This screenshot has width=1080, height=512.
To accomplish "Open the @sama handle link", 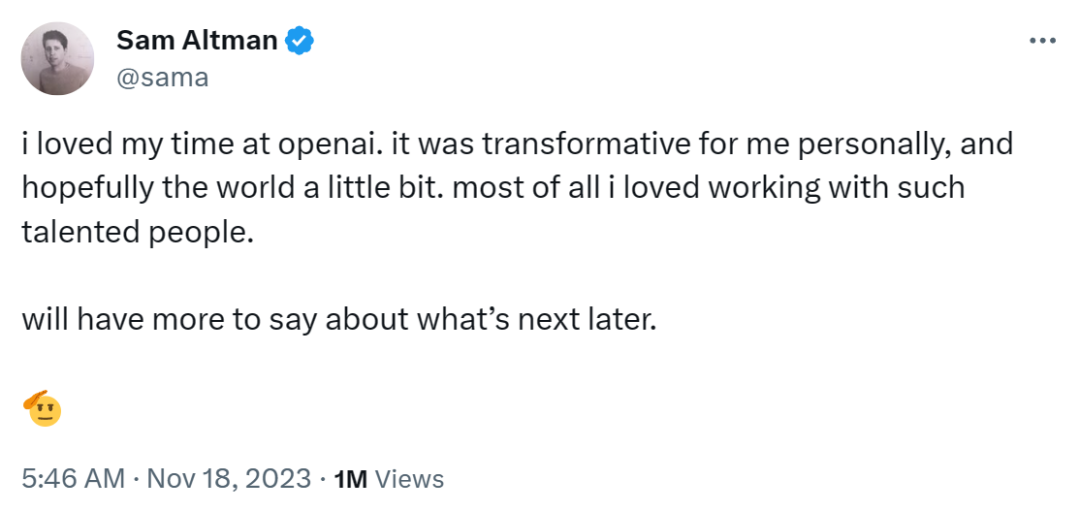I will point(163,78).
